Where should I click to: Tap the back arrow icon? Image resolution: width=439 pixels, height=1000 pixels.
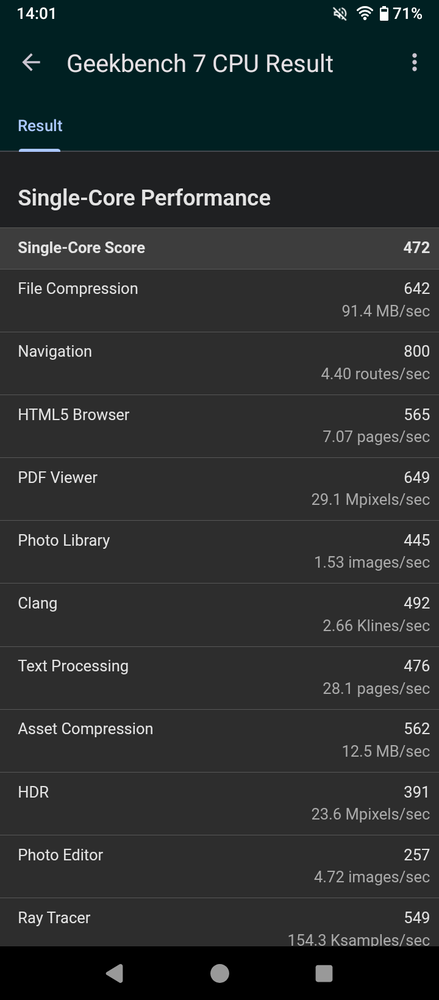31,62
